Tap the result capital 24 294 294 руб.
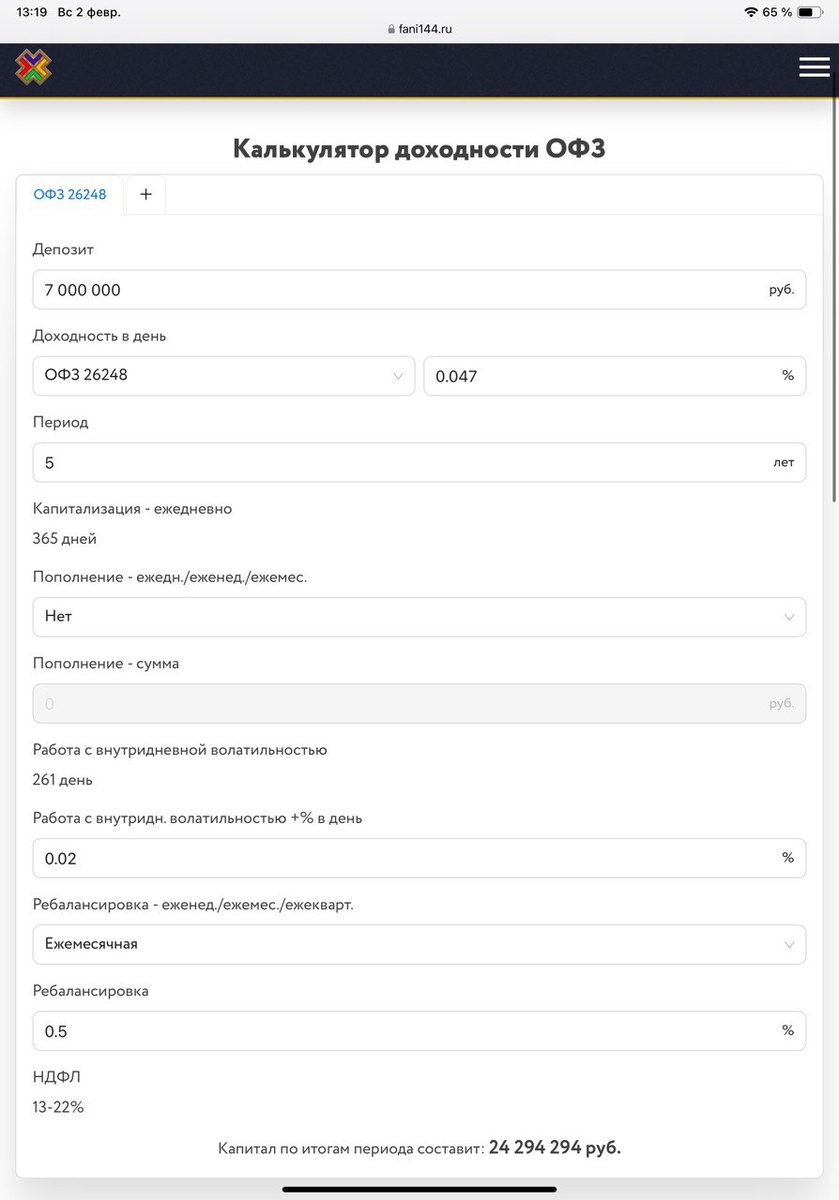The width and height of the screenshot is (839, 1200). [554, 1148]
